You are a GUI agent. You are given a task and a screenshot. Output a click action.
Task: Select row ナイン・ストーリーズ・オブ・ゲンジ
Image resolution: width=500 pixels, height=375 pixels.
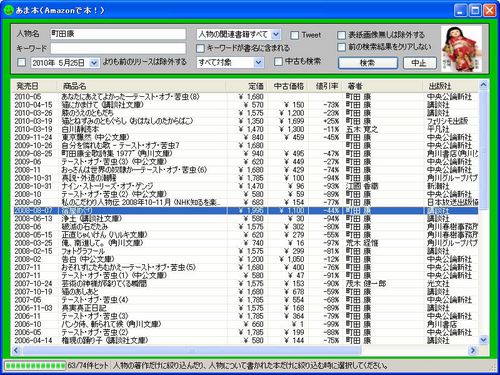click(246, 186)
